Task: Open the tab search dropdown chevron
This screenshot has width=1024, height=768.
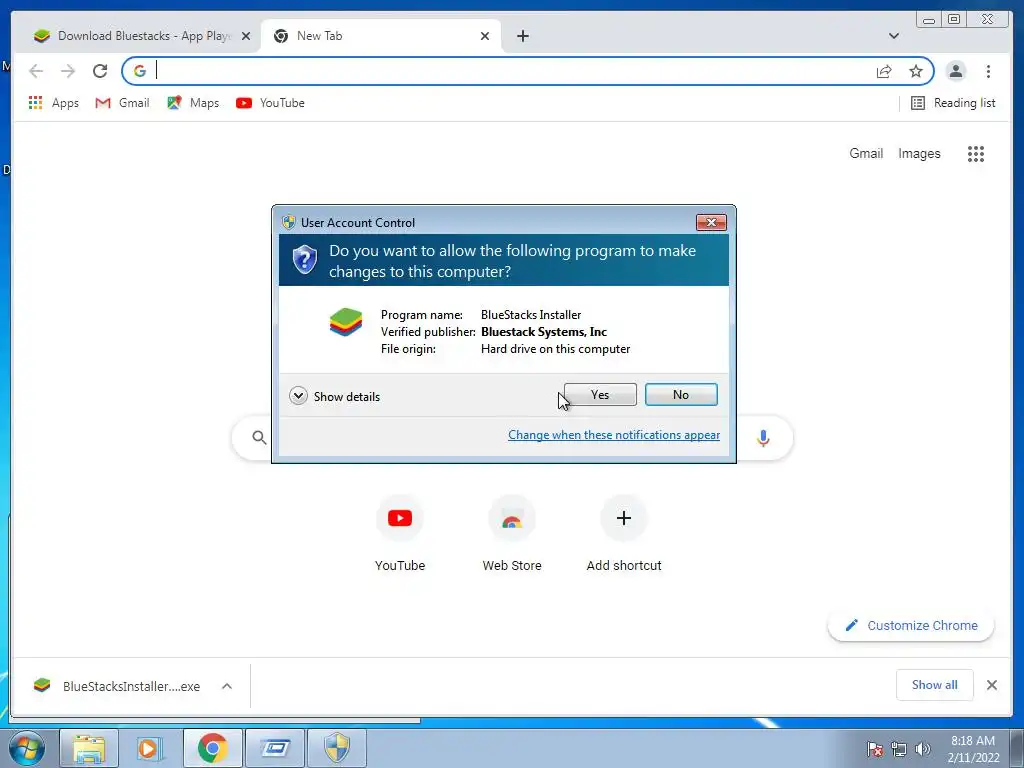Action: 893,36
